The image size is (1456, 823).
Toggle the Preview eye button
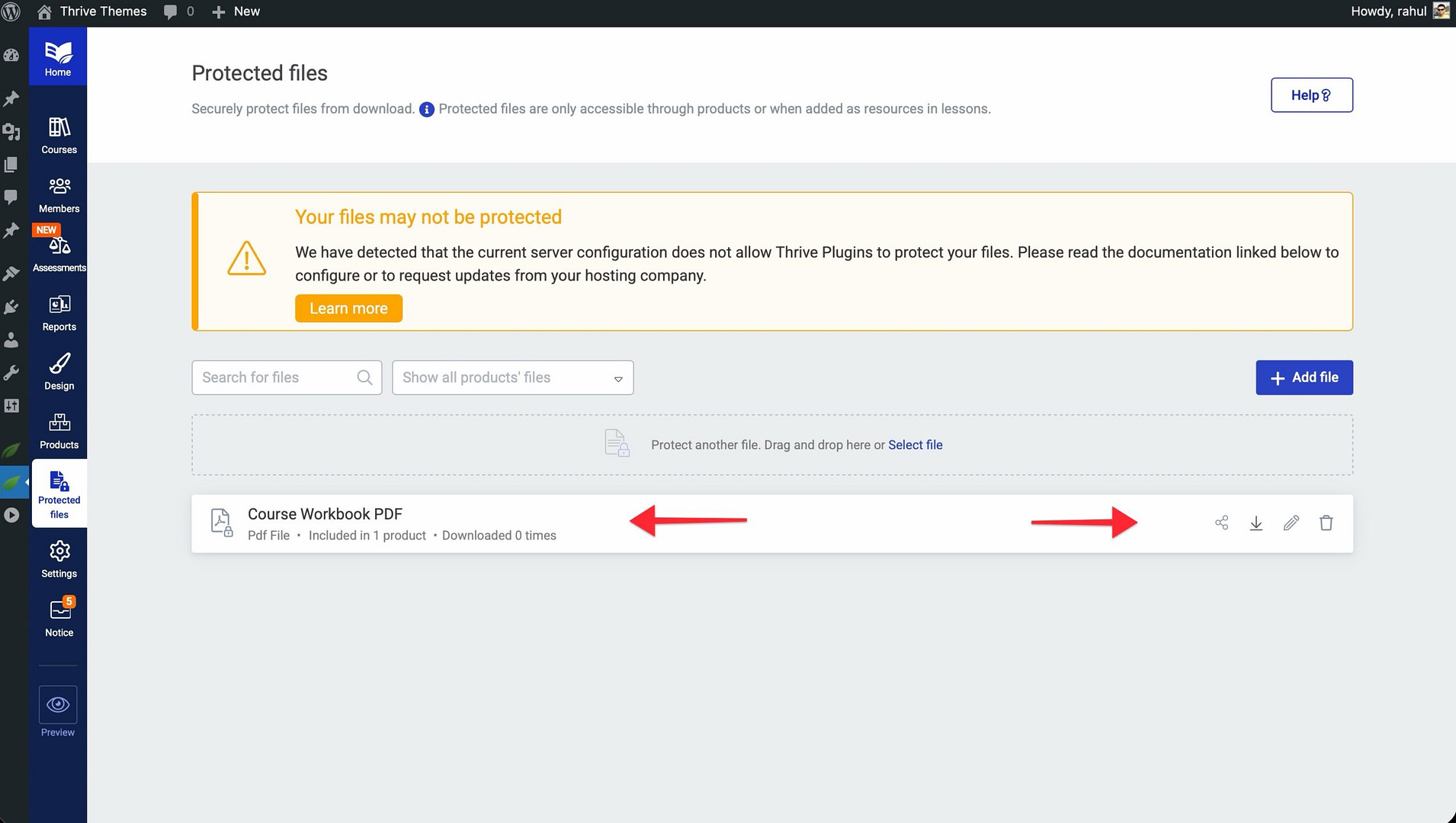coord(58,705)
